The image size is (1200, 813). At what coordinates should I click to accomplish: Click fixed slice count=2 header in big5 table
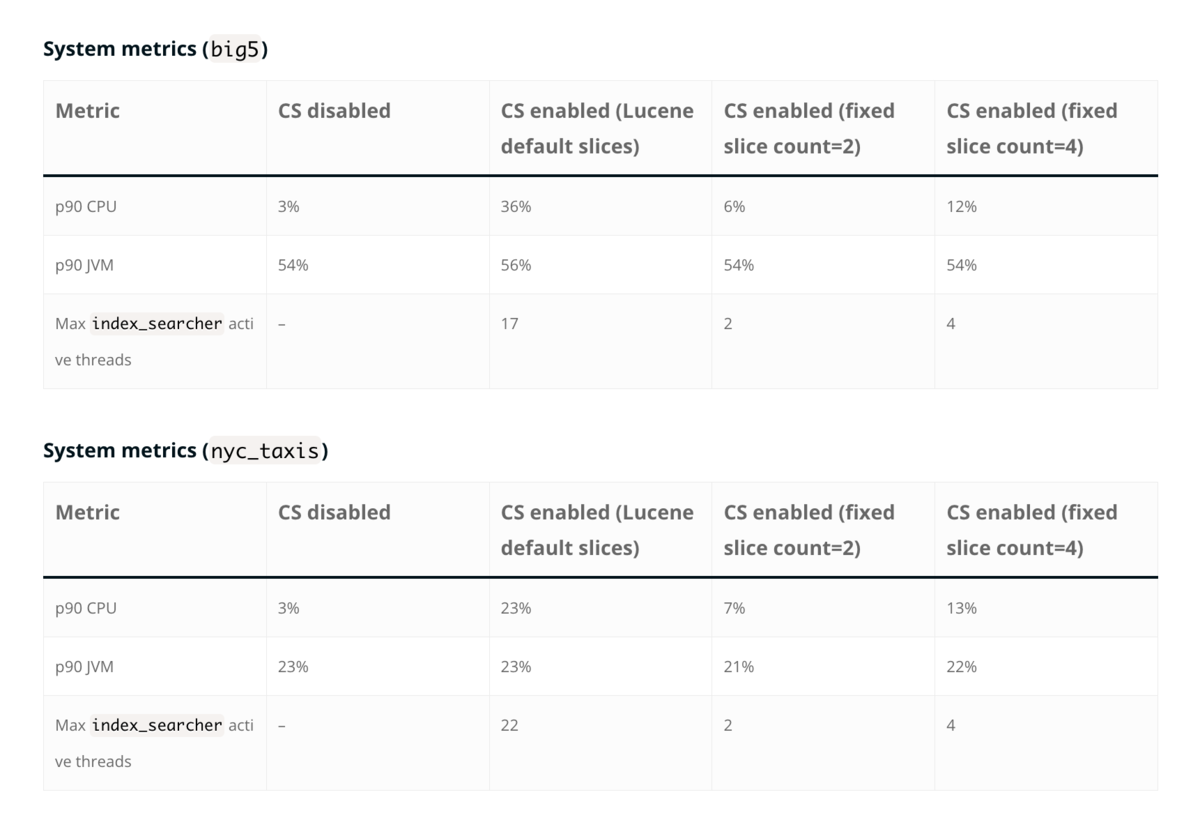pos(809,129)
